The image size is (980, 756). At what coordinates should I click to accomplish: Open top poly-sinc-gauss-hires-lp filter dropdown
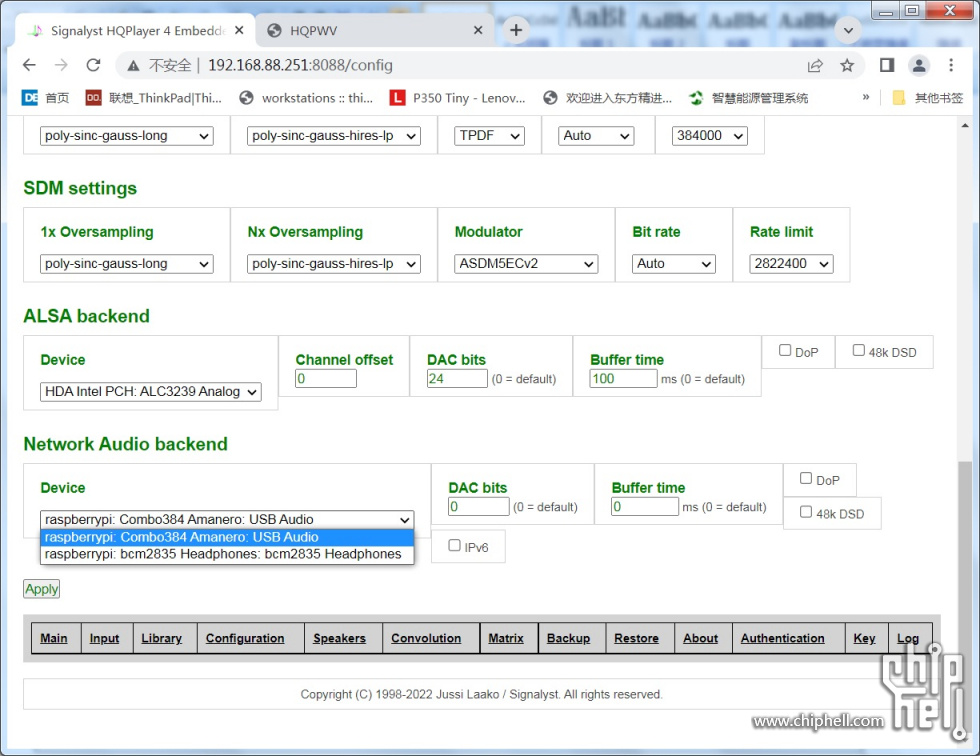tap(334, 136)
